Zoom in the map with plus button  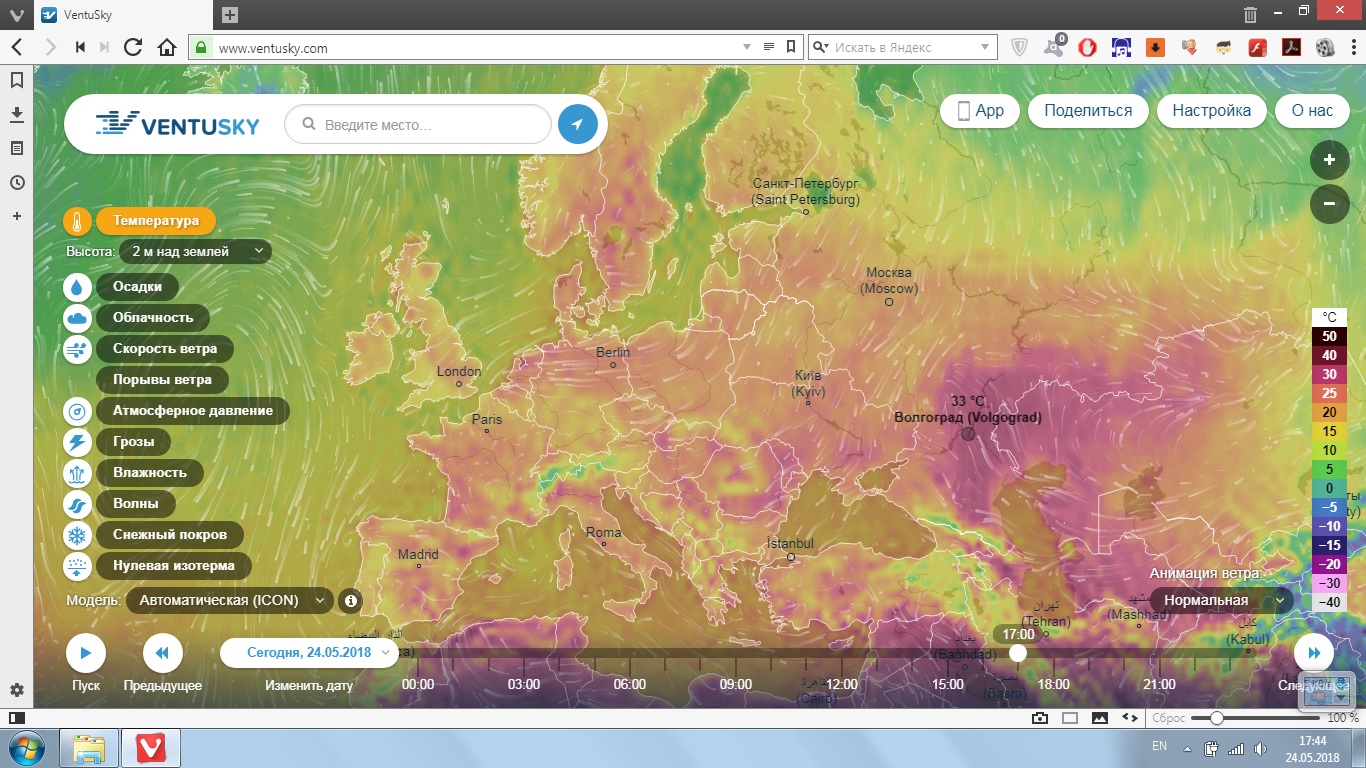tap(1329, 160)
